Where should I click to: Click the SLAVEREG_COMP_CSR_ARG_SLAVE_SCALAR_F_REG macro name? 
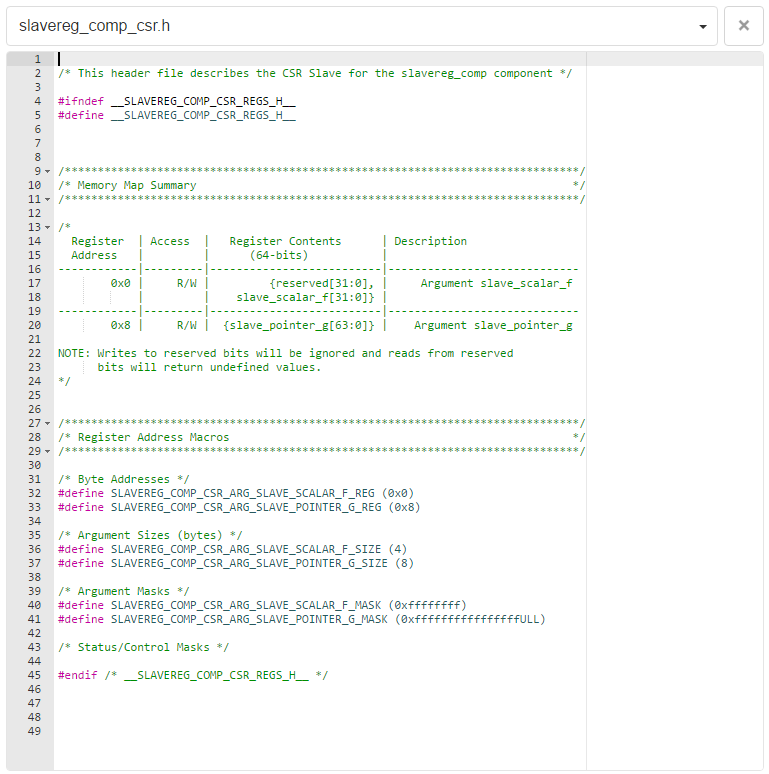[244, 493]
